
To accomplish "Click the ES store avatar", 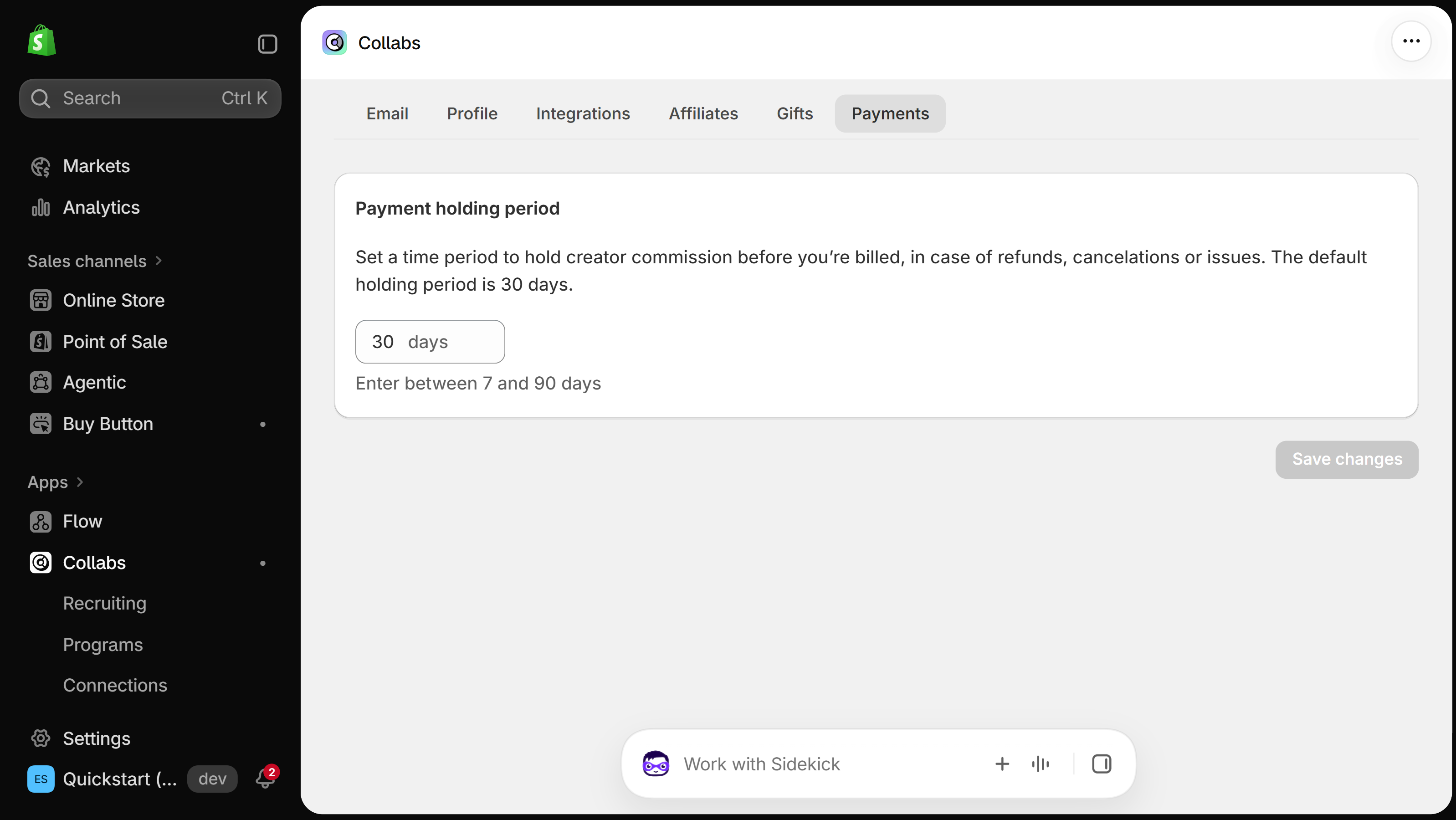I will 41,779.
